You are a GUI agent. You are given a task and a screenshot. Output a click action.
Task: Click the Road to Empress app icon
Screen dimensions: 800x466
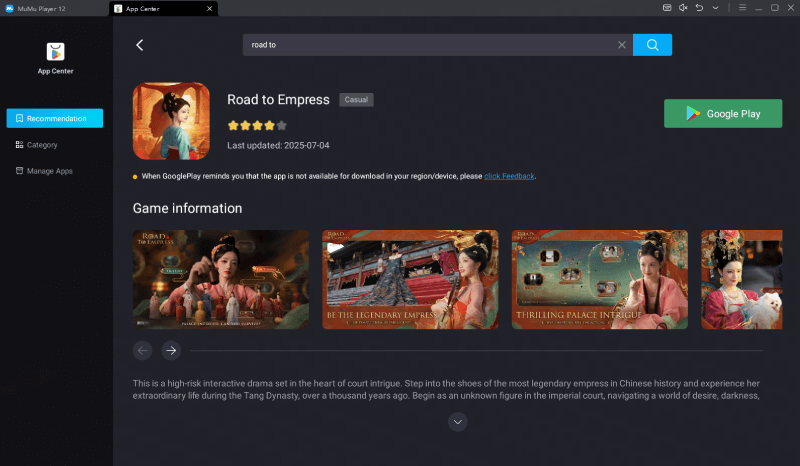[x=171, y=121]
